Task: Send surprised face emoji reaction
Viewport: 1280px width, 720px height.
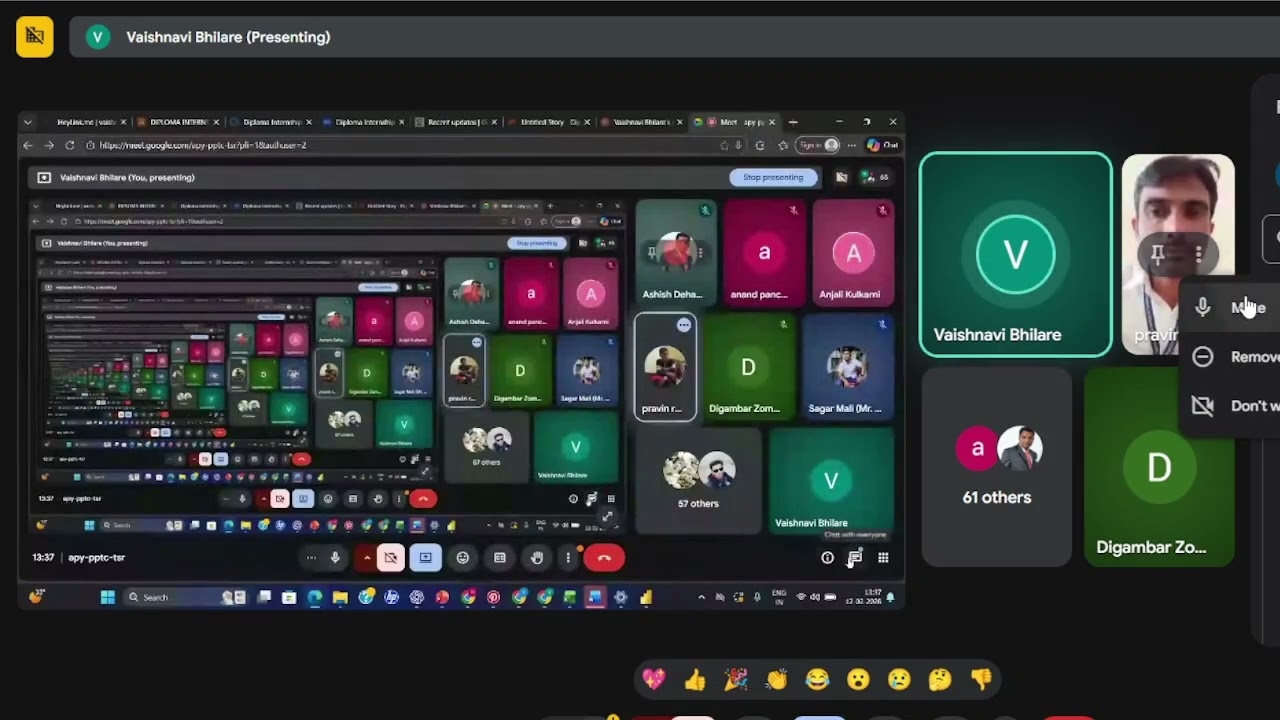Action: pos(858,680)
